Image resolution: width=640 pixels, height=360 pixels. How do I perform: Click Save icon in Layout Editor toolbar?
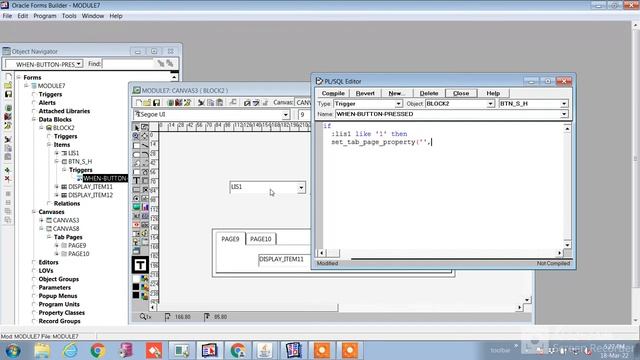point(156,102)
